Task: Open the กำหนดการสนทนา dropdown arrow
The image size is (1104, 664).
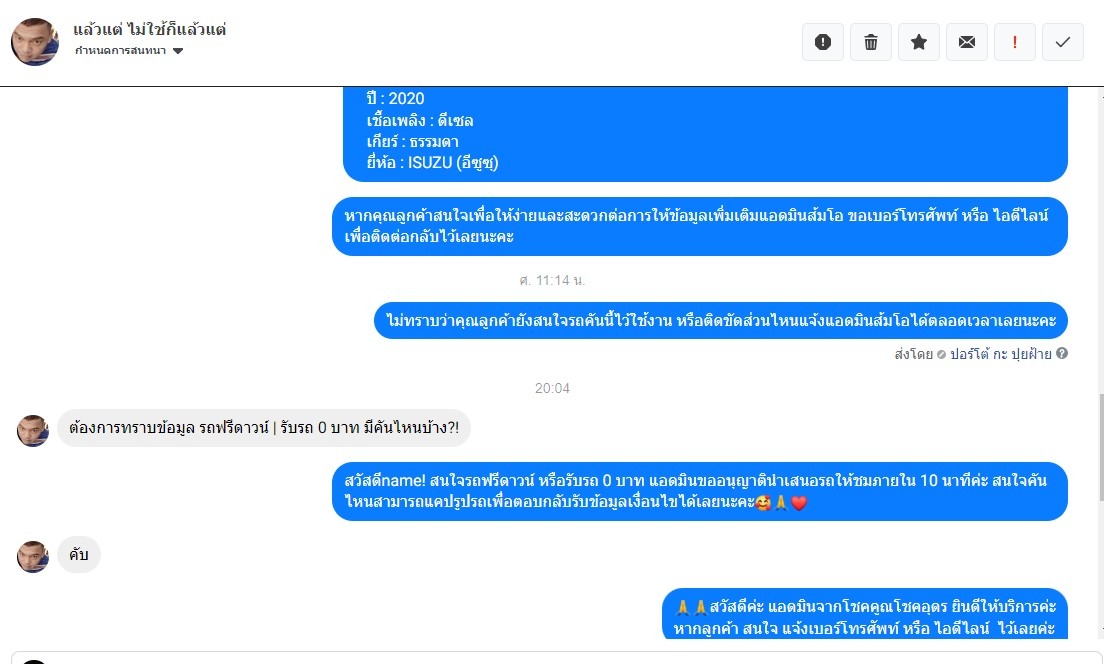Action: click(x=178, y=51)
